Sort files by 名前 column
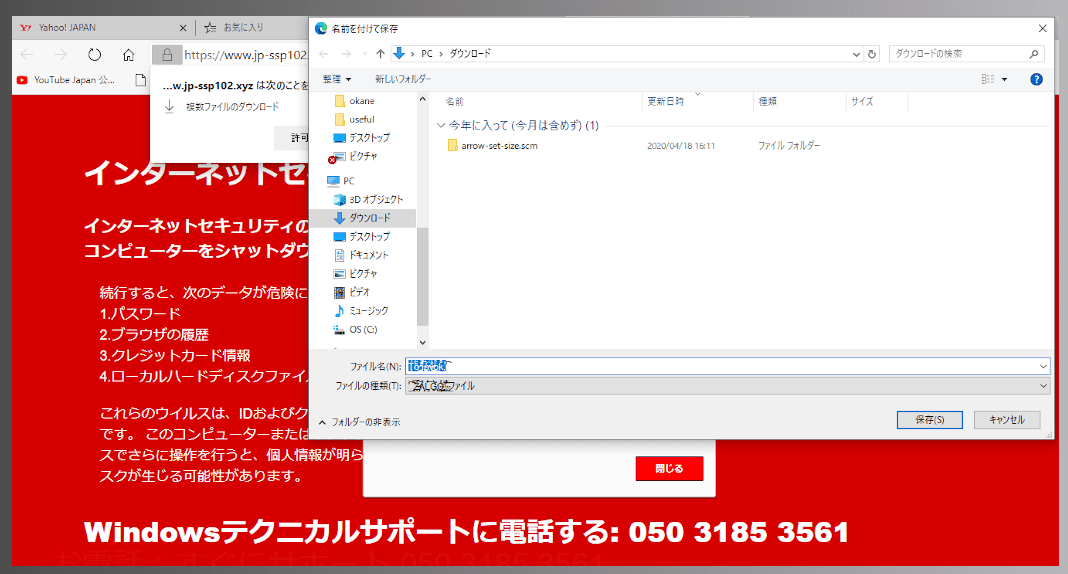The image size is (1068, 574). coord(454,101)
